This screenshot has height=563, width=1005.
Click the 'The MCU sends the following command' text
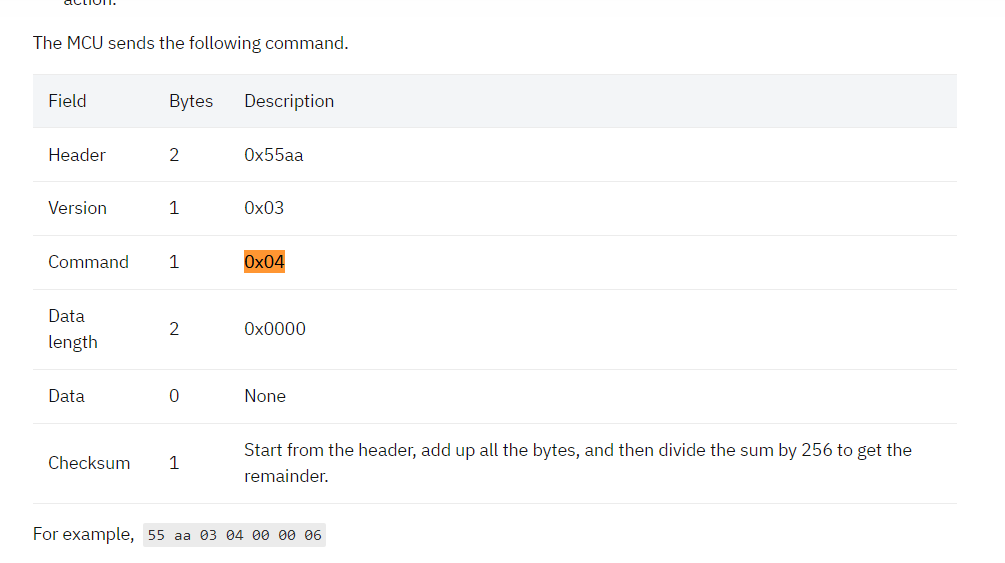click(x=190, y=43)
